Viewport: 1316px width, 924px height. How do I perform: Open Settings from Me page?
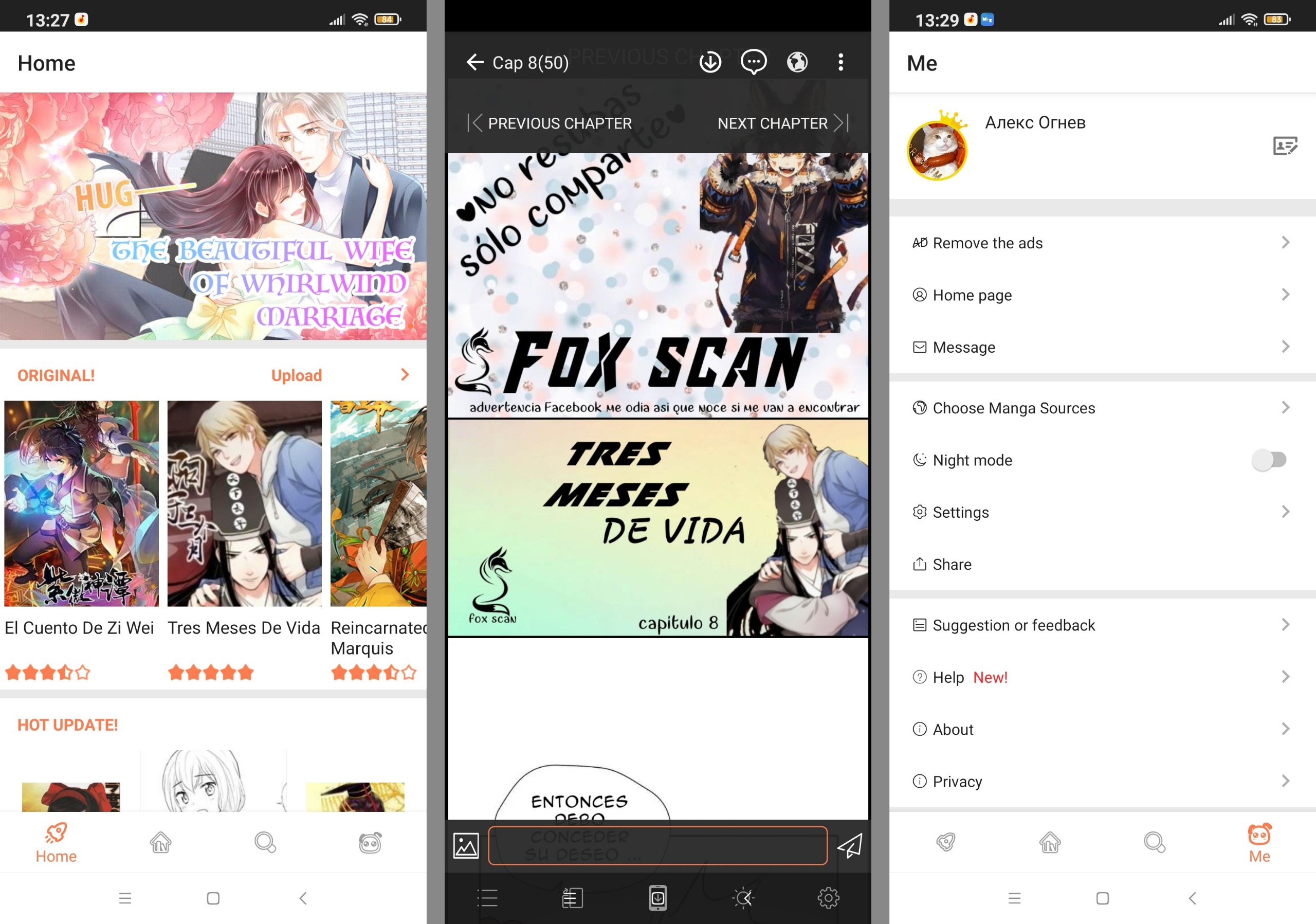tap(1097, 512)
